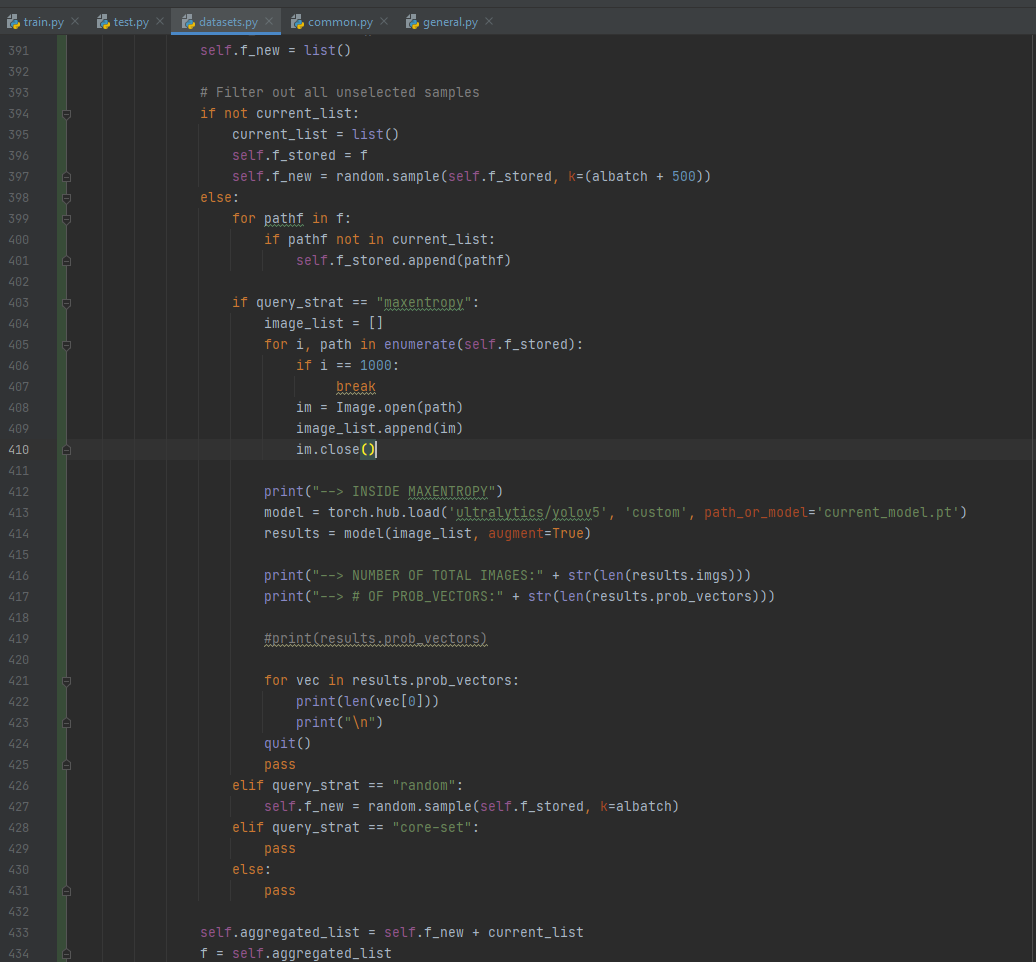Collapse the else block at line 398
Screen dimensions: 1036x962
[67, 198]
